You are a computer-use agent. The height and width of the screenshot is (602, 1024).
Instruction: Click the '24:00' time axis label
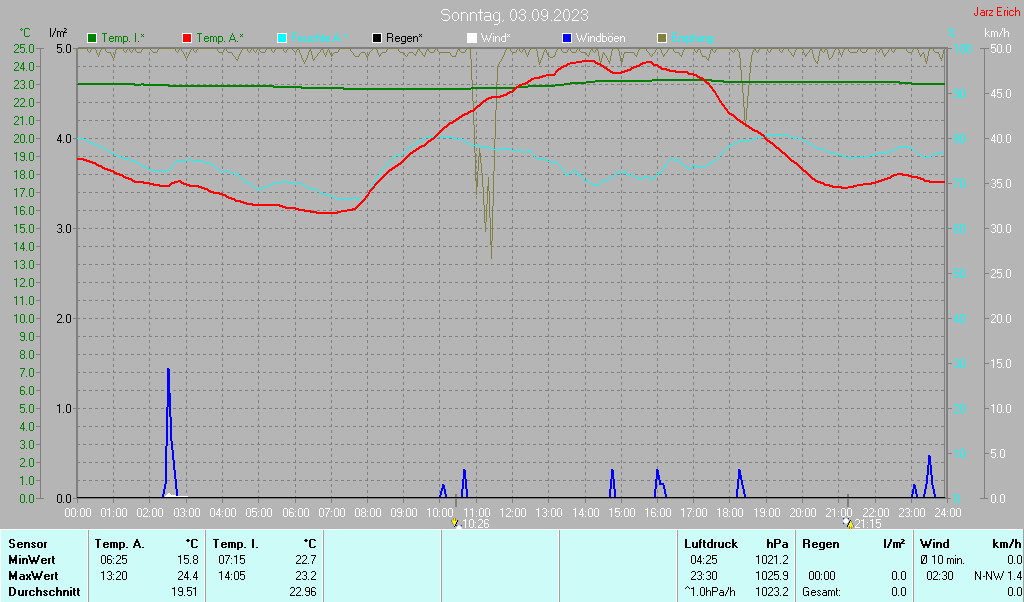pos(947,513)
